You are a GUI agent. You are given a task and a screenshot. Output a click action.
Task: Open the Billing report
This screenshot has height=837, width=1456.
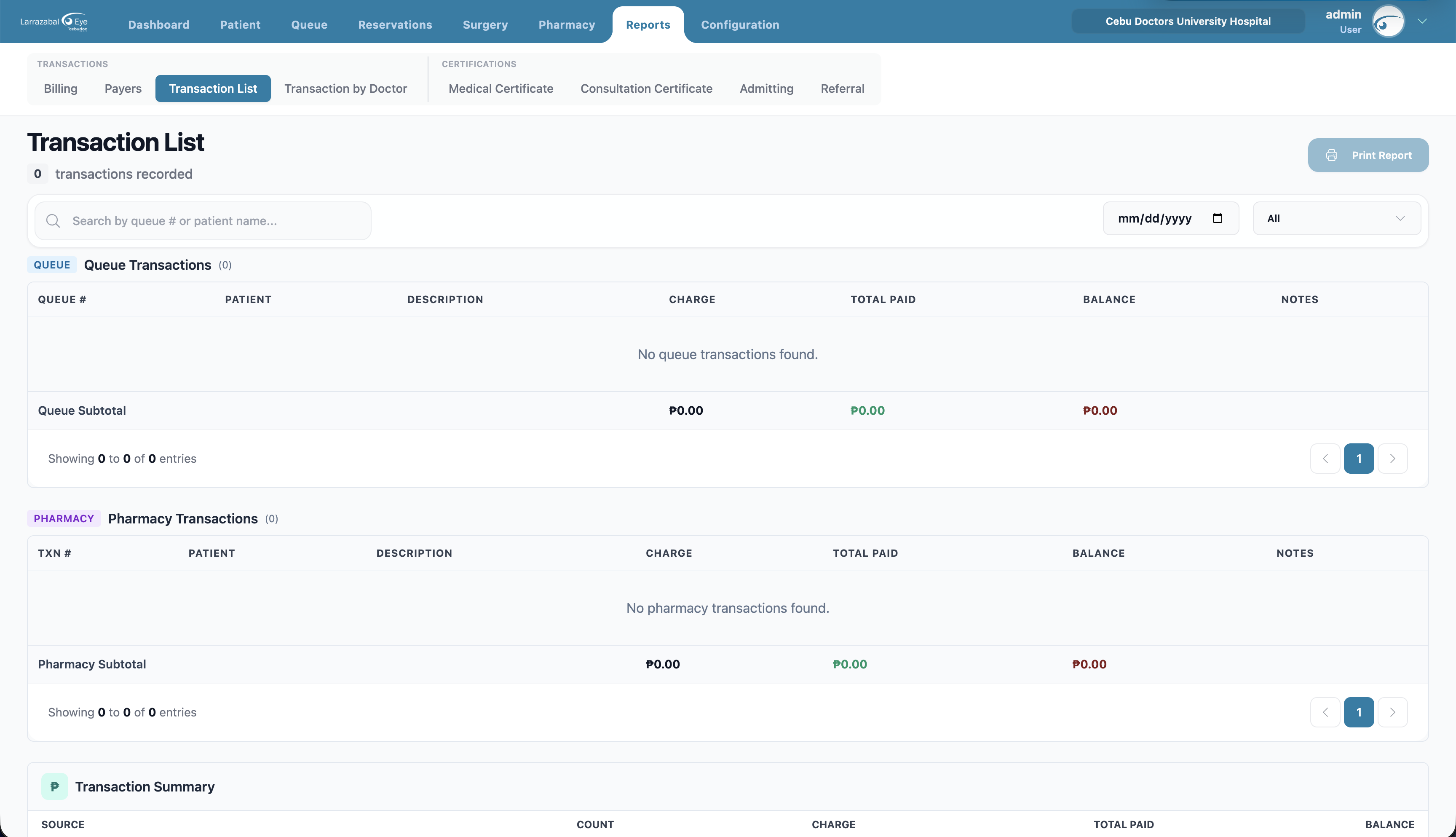pyautogui.click(x=60, y=89)
